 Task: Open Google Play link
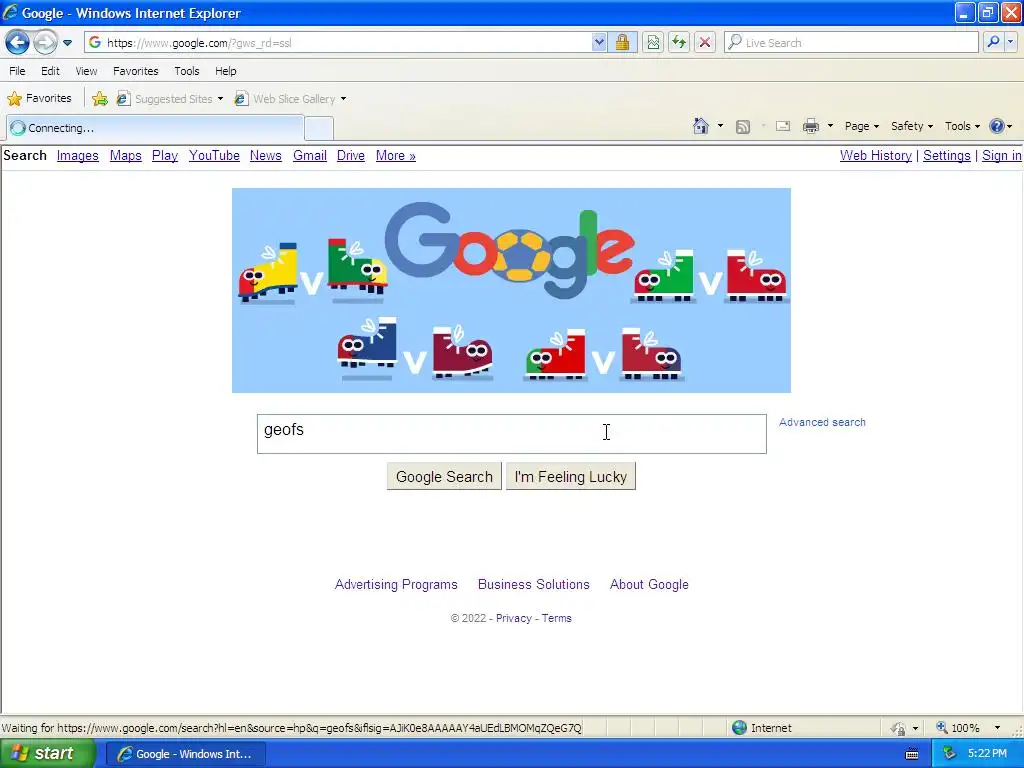pyautogui.click(x=165, y=155)
